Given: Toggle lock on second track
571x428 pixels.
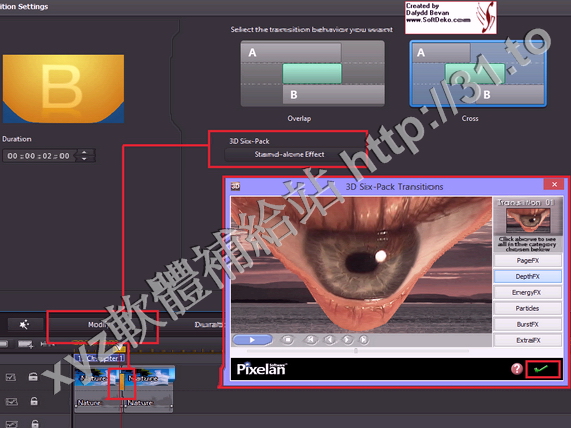Looking at the screenshot, I should [x=34, y=401].
